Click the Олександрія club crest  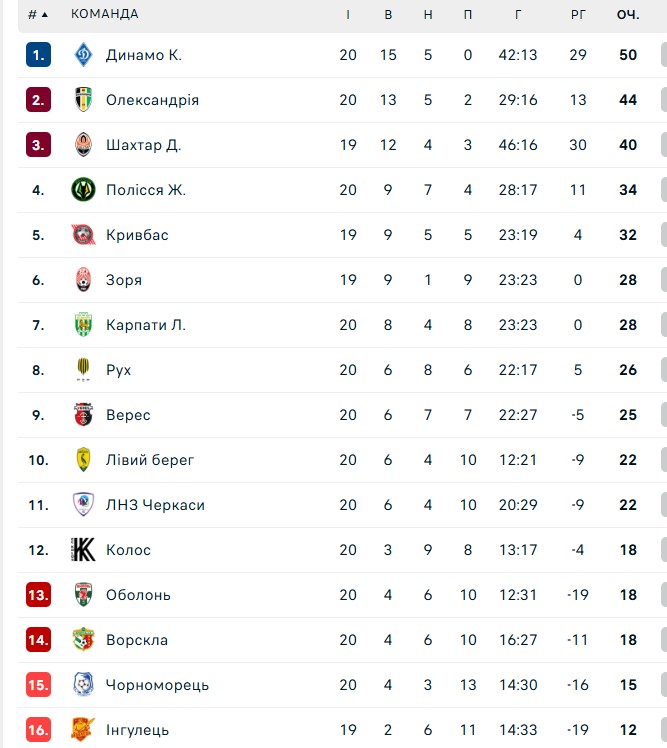83,100
